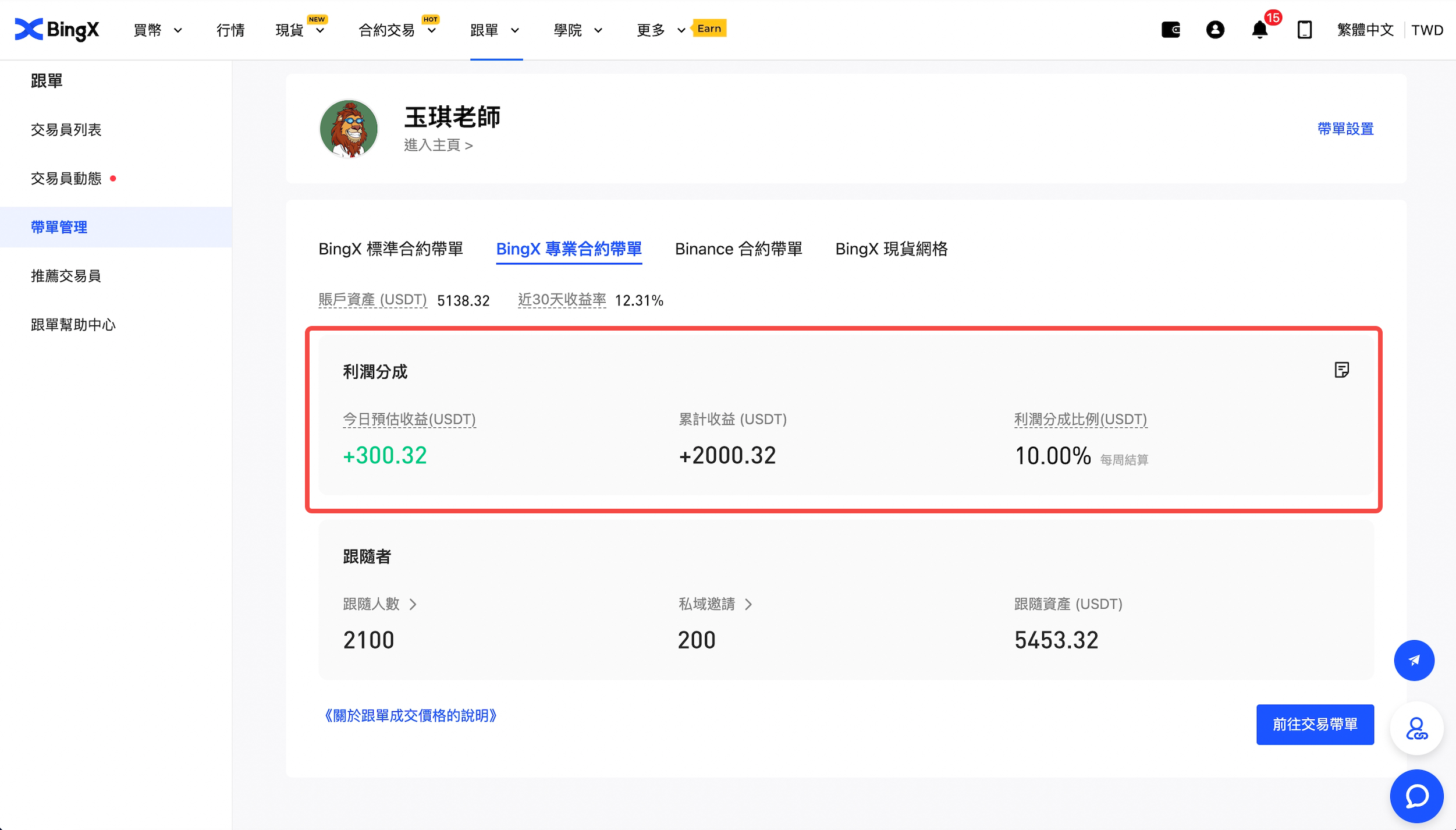Click the 前往交易帶單 button
The height and width of the screenshot is (830, 1456).
tap(1315, 724)
